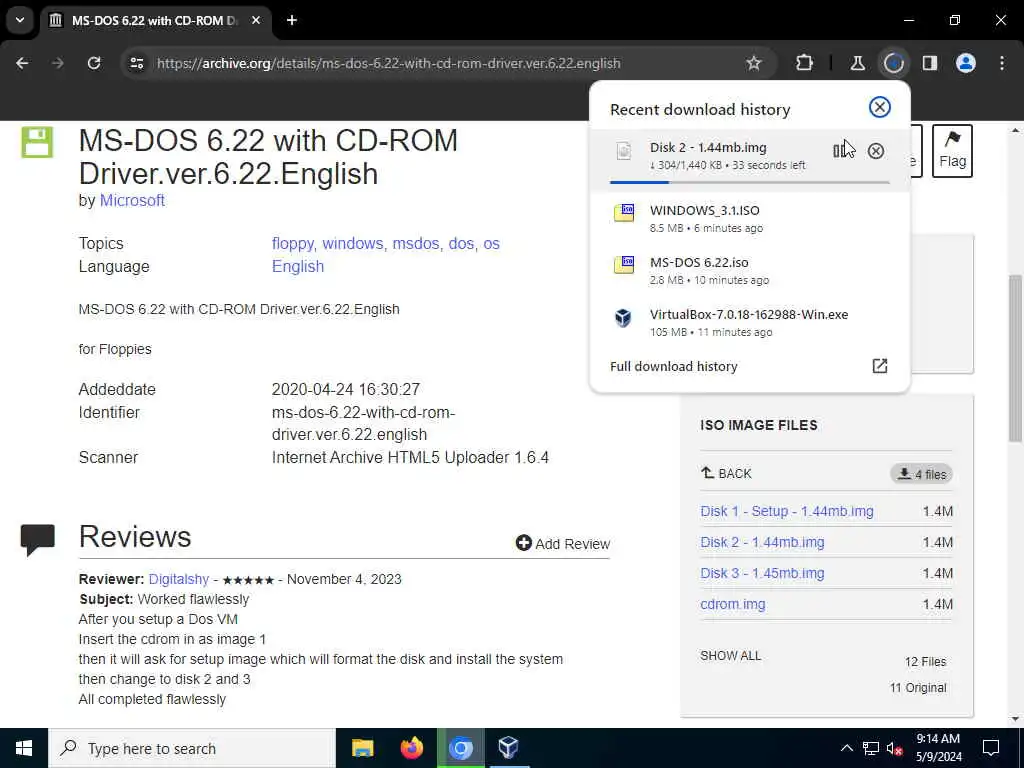Open full download history external-link icon

click(880, 366)
